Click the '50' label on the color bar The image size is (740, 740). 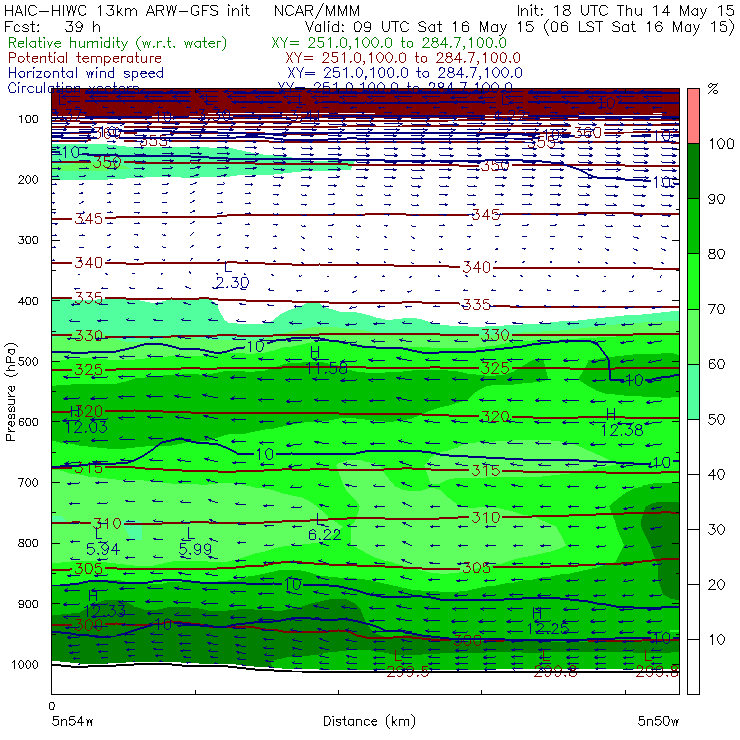pos(717,419)
